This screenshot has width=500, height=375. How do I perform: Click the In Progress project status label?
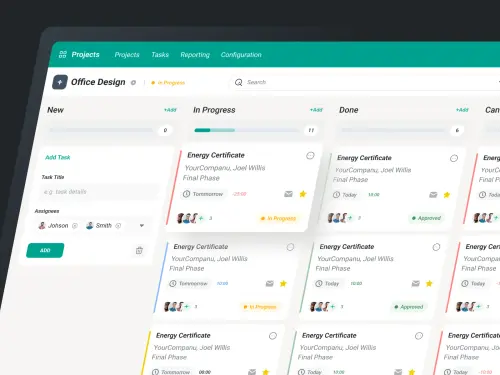coord(168,83)
